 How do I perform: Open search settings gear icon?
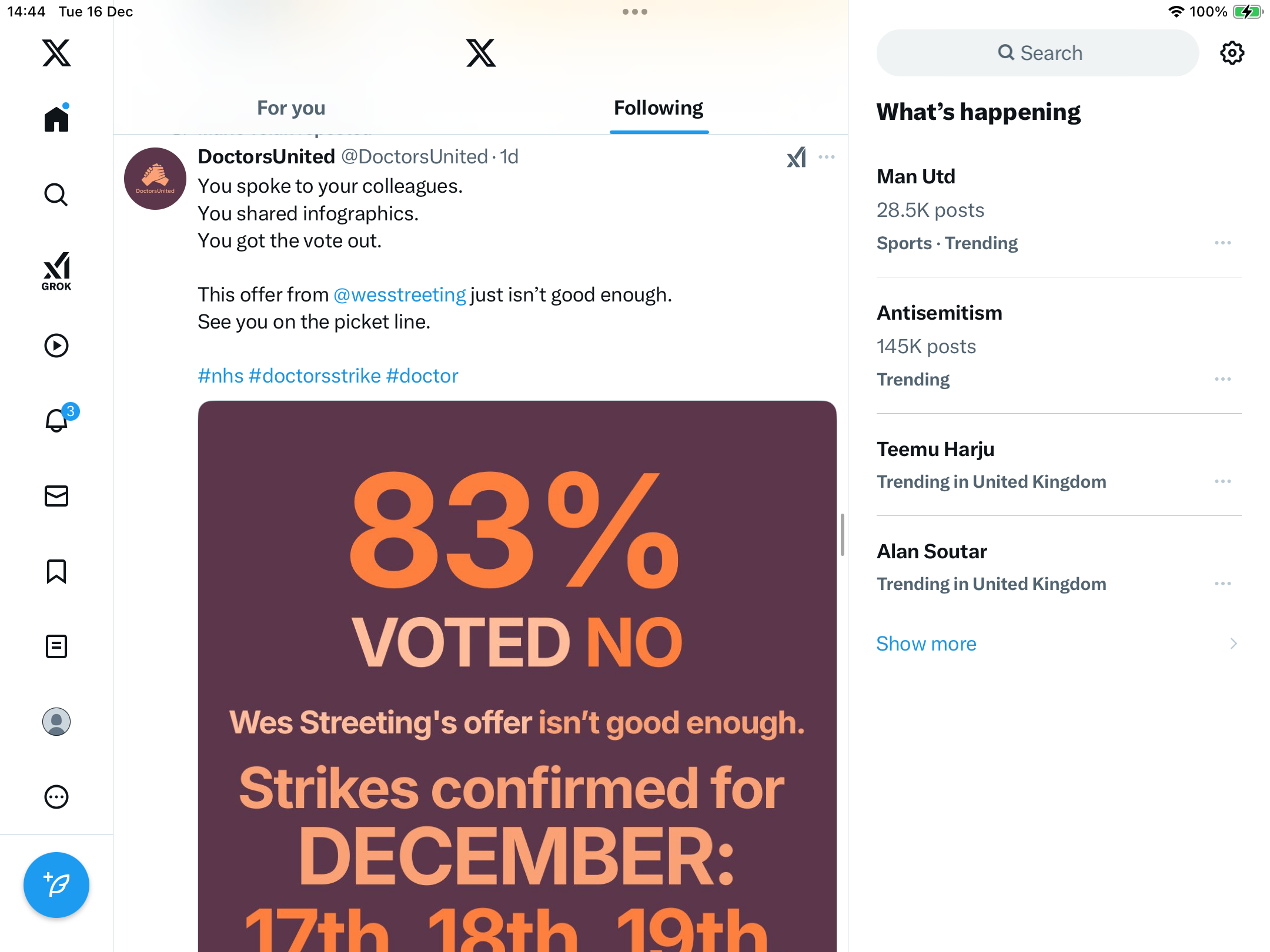pos(1232,53)
